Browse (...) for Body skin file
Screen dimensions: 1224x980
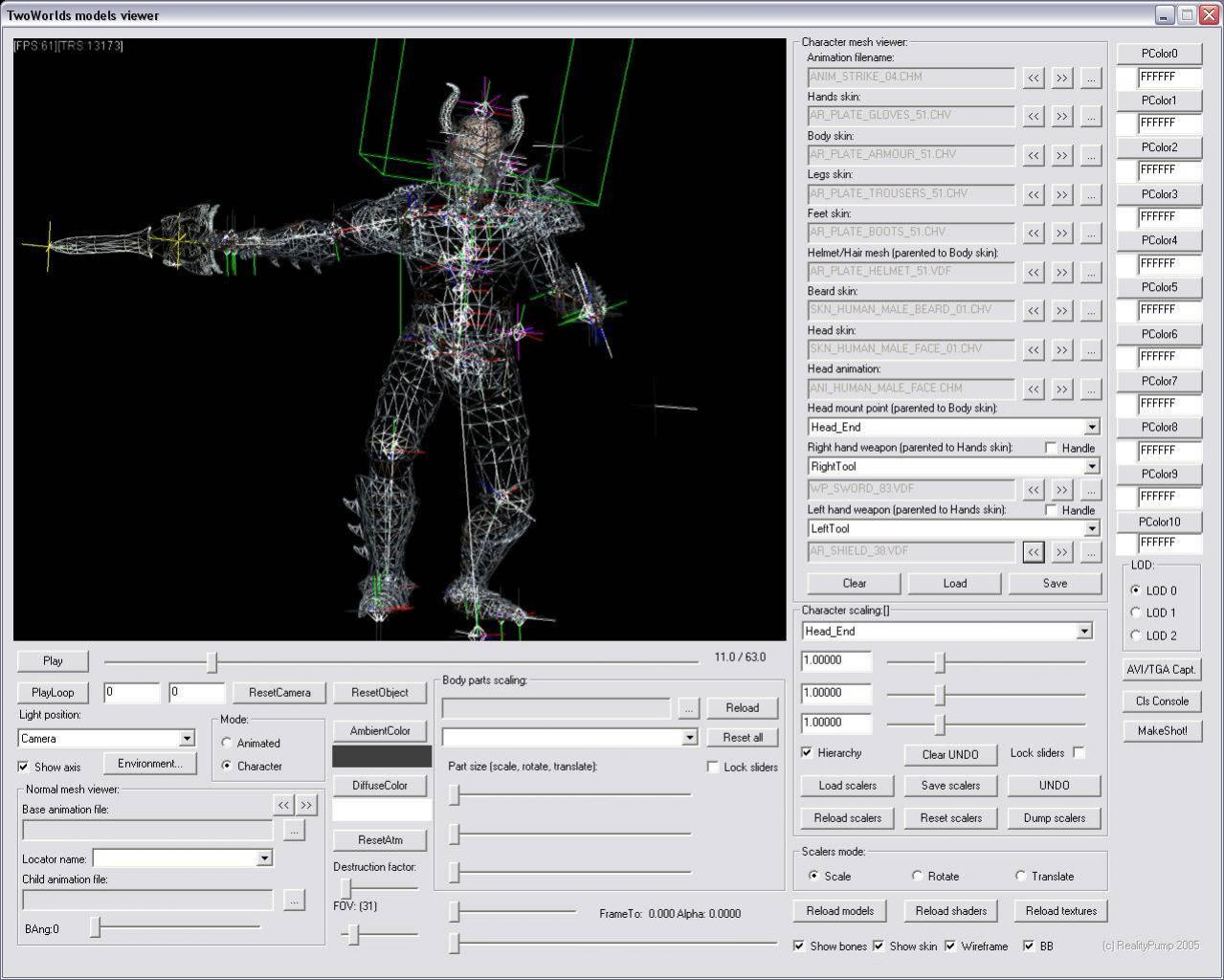point(1090,155)
